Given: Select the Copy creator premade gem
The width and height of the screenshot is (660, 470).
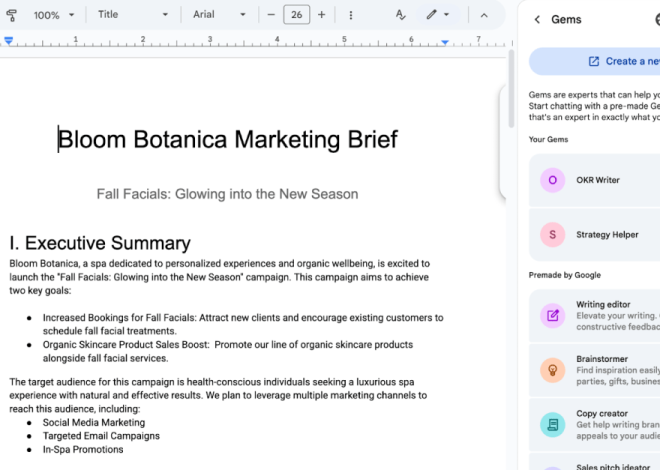Looking at the screenshot, I should click(x=594, y=425).
